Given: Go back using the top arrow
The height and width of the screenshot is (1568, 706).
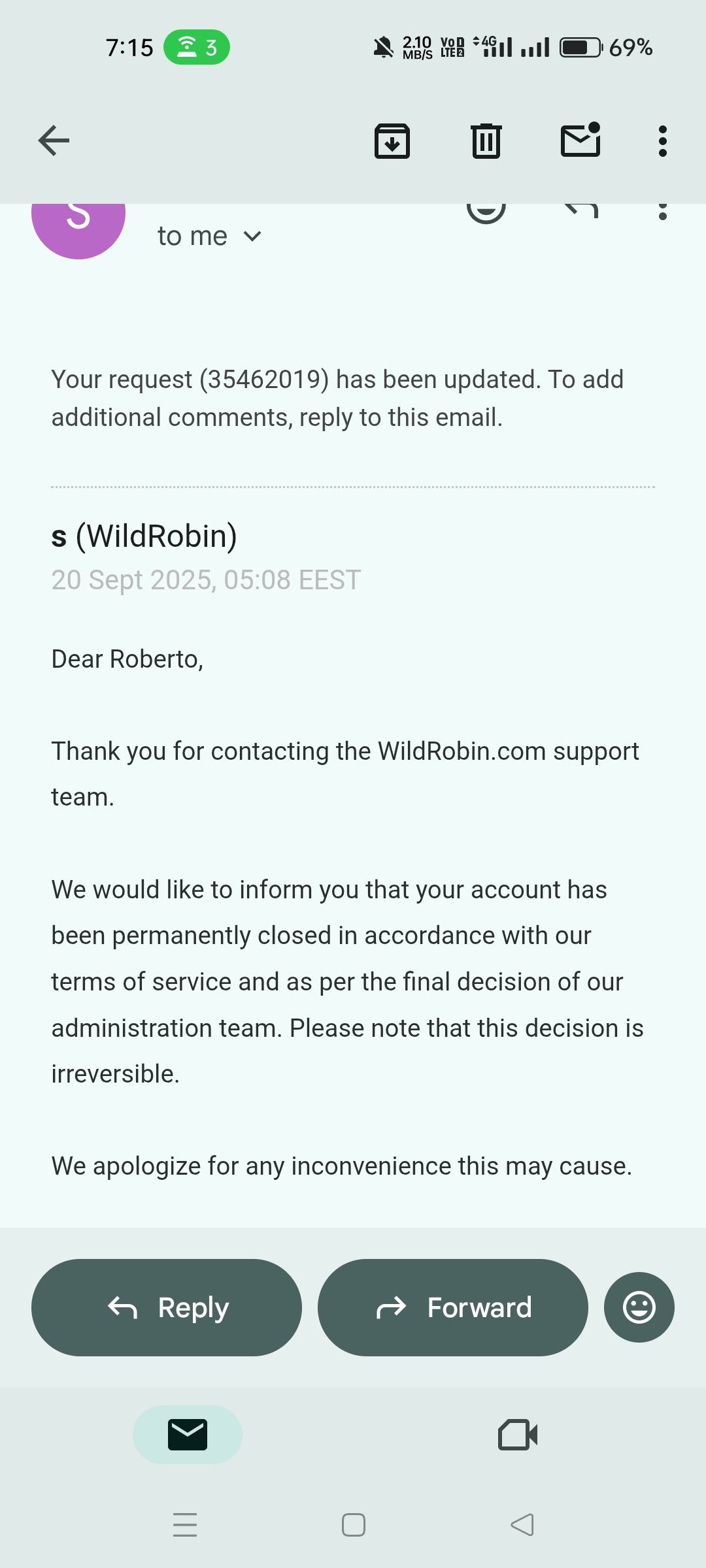Looking at the screenshot, I should (54, 140).
